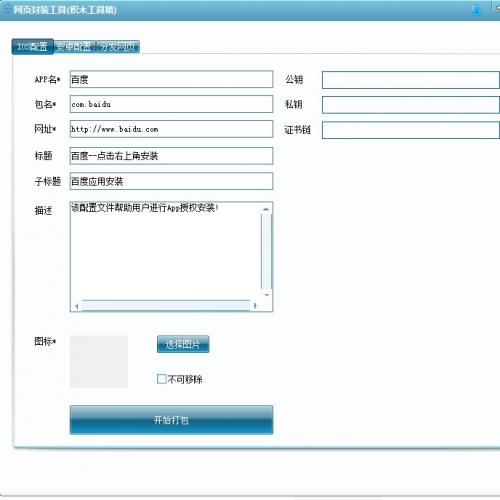
Task: Click the app logo icon in title bar
Action: pos(7,9)
